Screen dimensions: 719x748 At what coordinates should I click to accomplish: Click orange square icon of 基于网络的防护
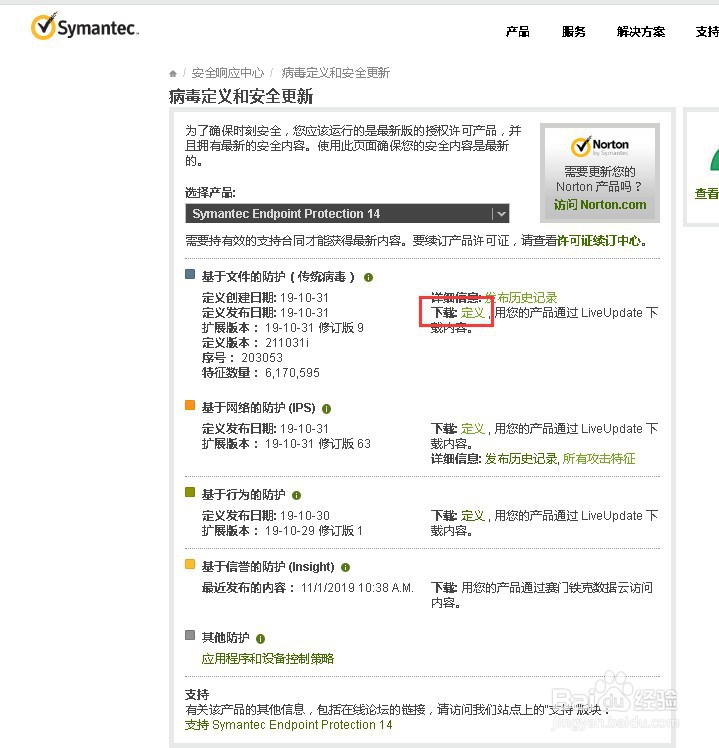[x=190, y=405]
